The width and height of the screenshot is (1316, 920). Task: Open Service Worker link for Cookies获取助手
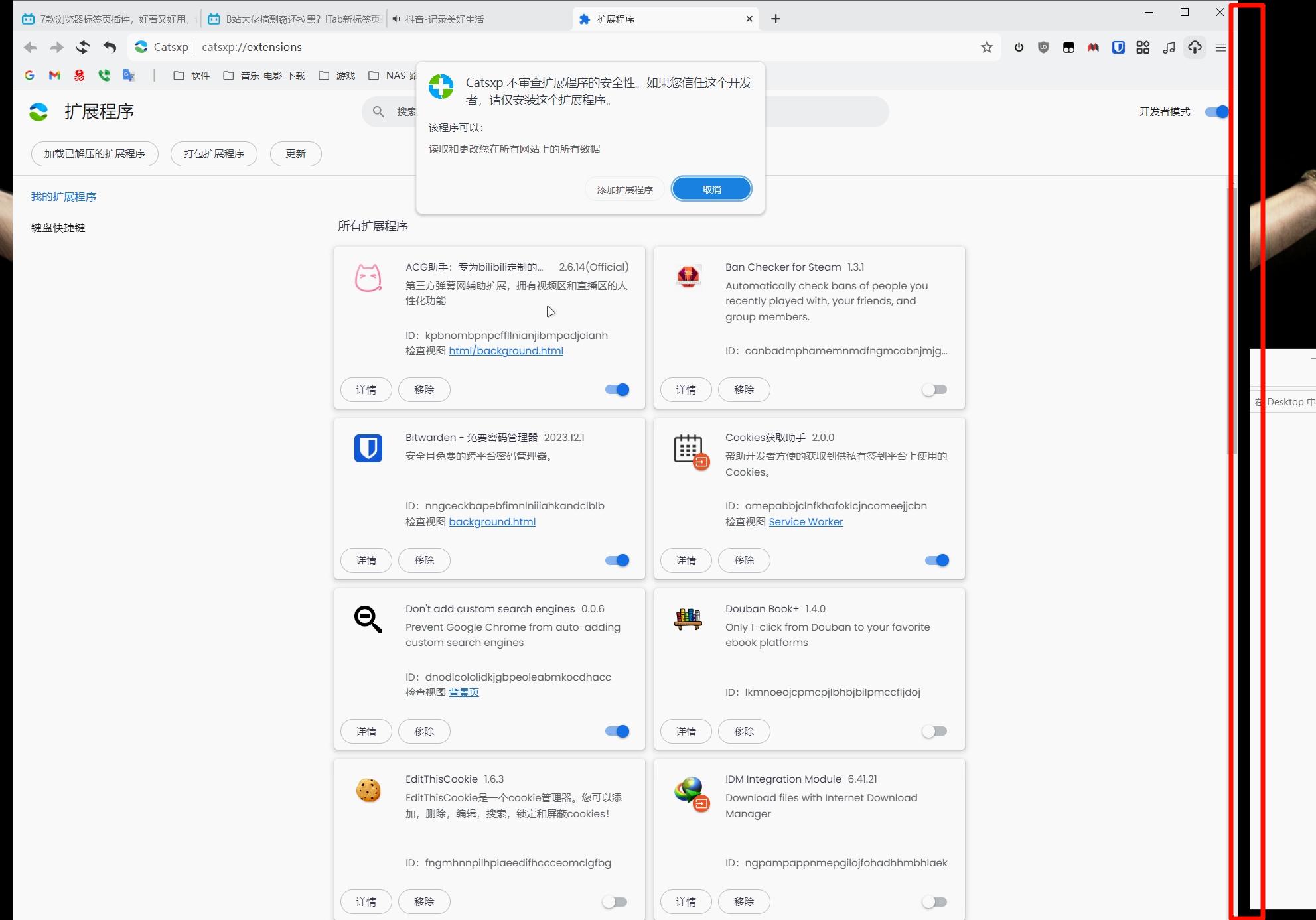(x=806, y=522)
